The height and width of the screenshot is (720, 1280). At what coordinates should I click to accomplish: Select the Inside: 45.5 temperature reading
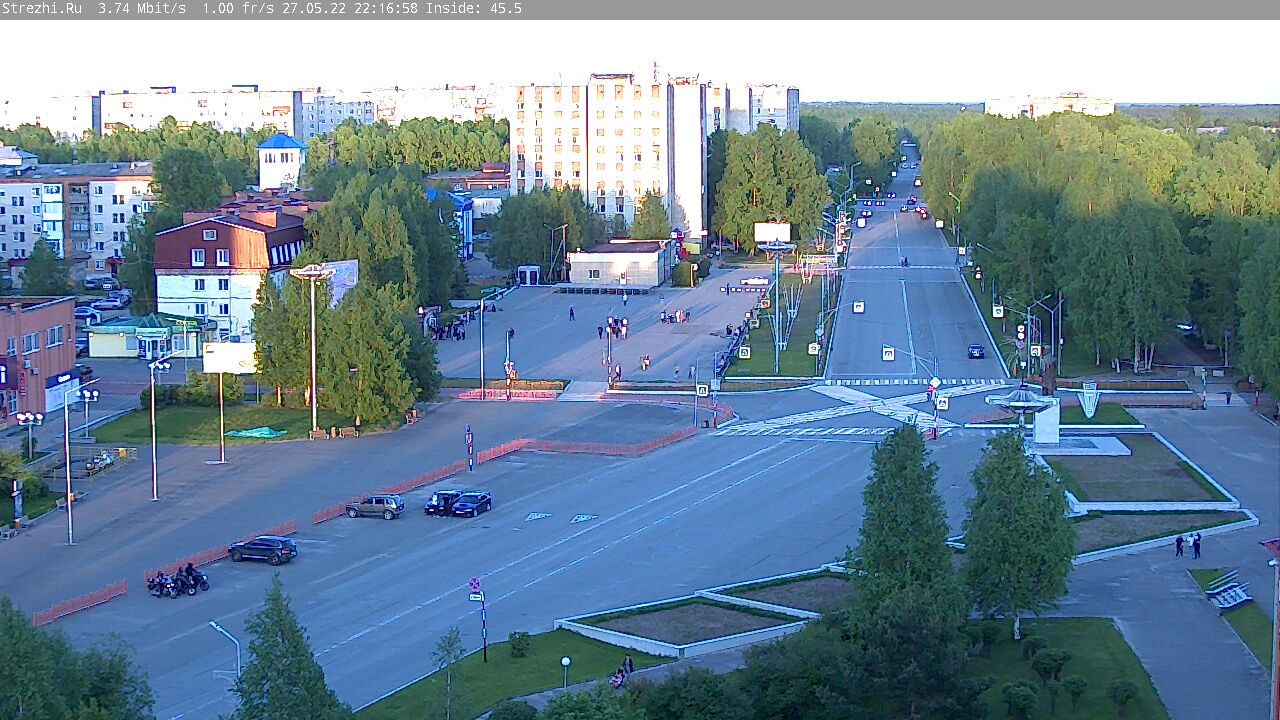tap(474, 9)
